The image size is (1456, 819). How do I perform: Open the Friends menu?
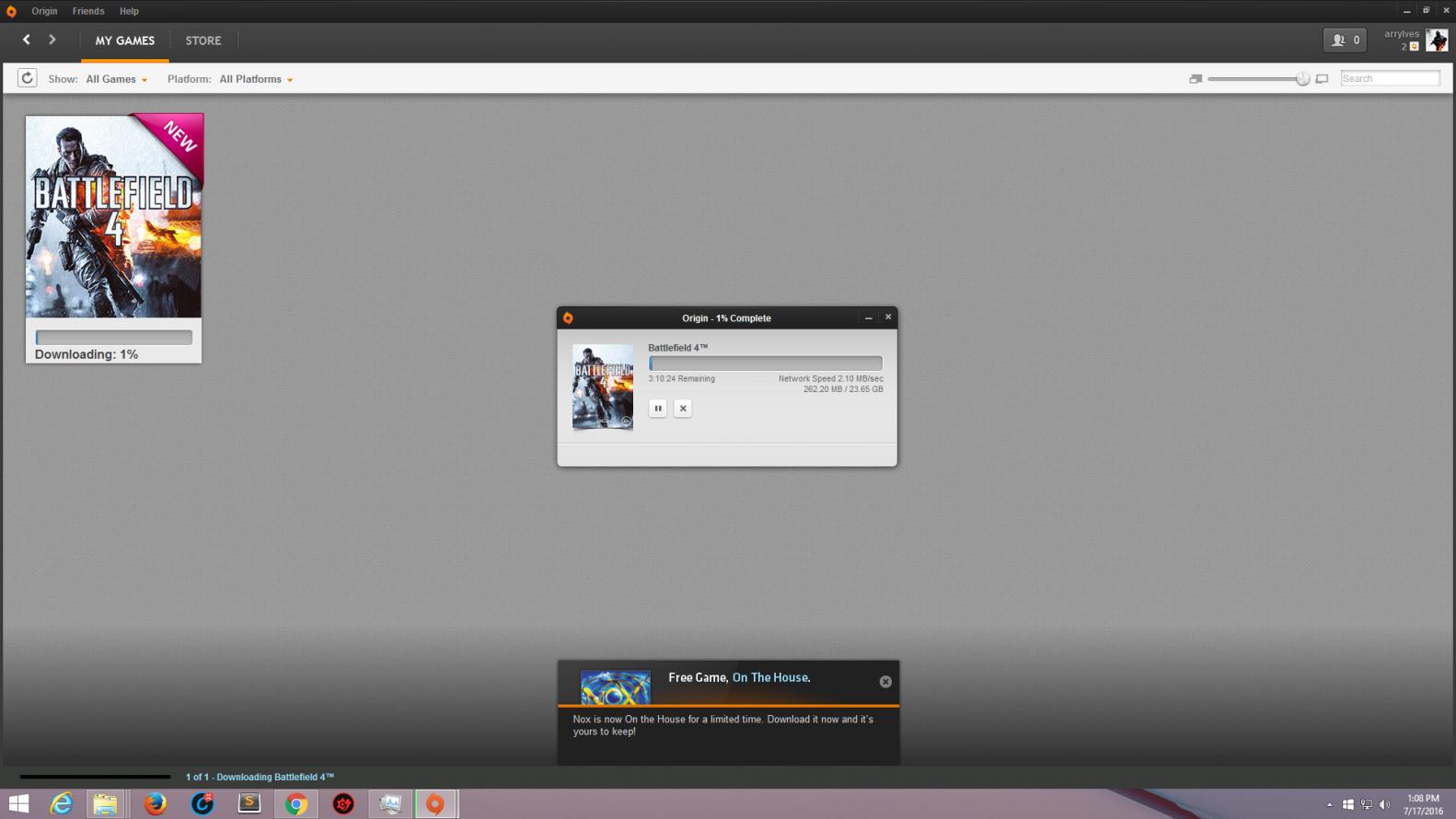tap(88, 11)
